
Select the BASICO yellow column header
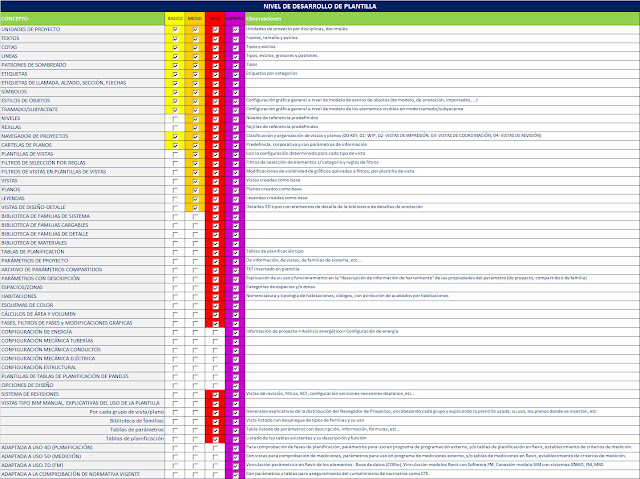click(x=175, y=19)
